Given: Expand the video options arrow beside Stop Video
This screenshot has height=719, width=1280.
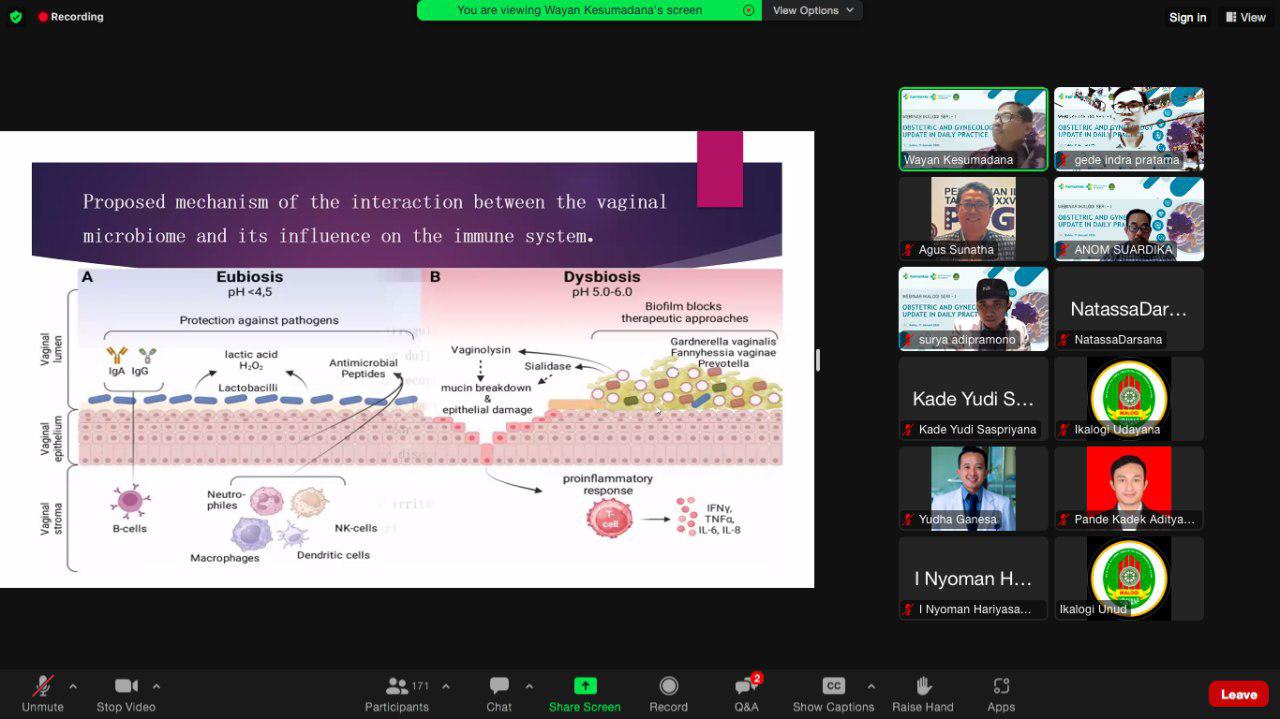Looking at the screenshot, I should pyautogui.click(x=156, y=686).
